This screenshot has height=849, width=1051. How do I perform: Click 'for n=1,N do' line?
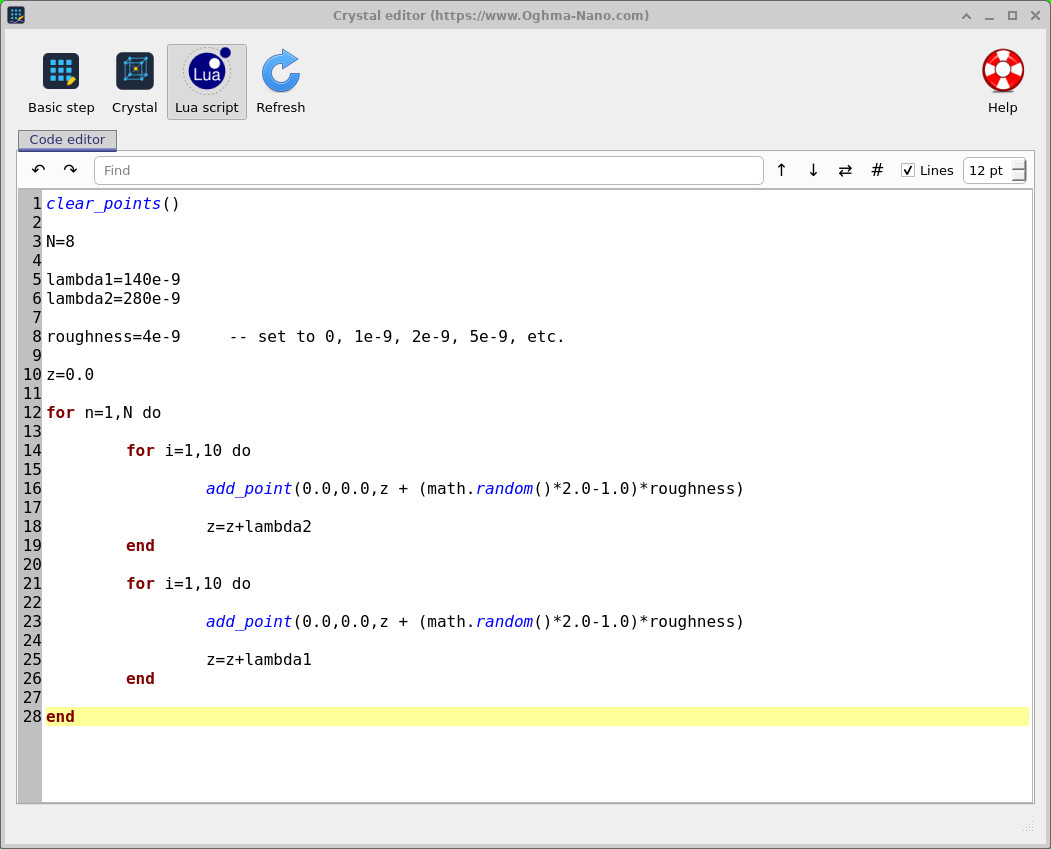click(103, 413)
